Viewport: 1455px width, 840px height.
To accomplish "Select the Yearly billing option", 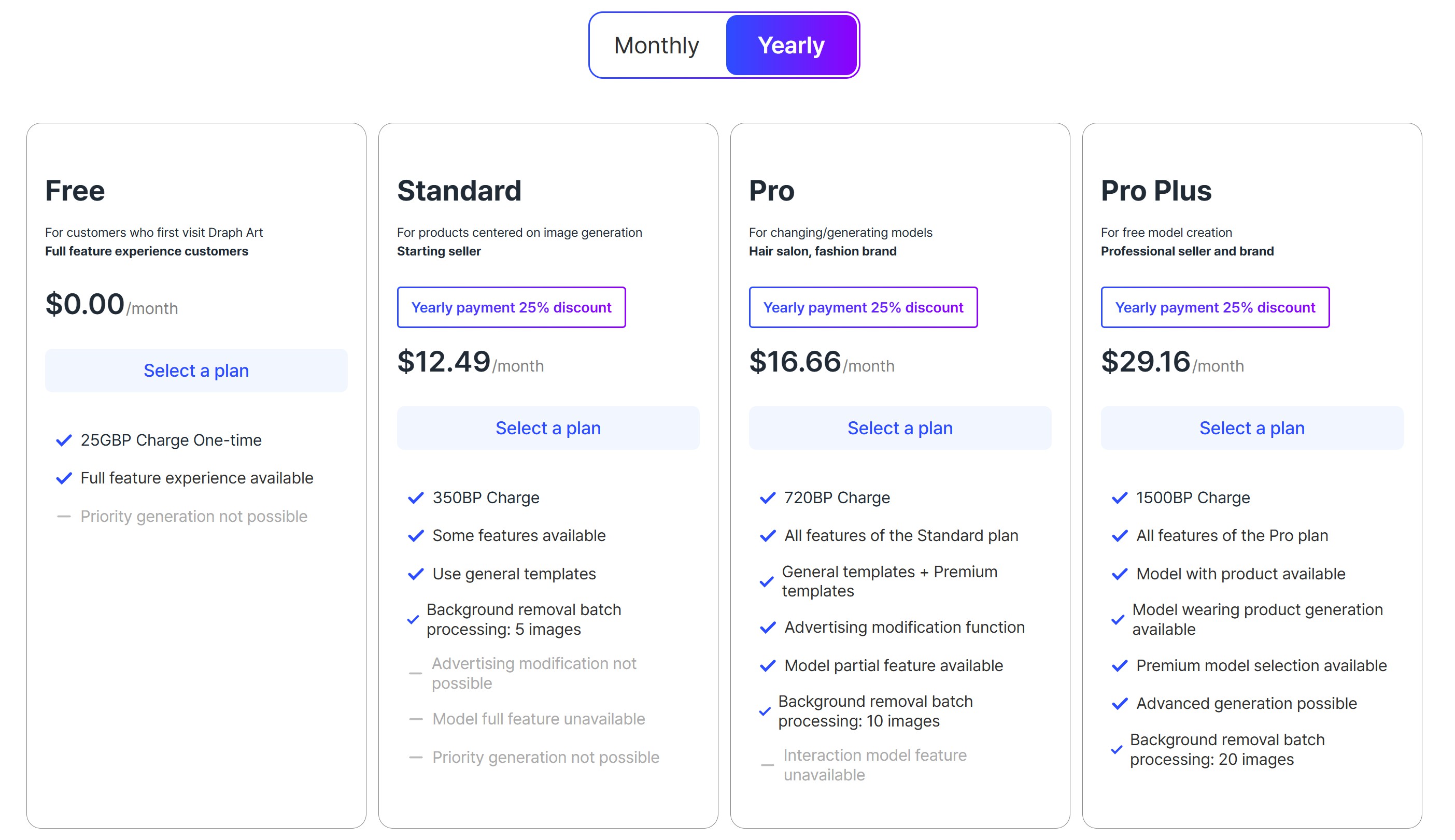I will coord(791,46).
